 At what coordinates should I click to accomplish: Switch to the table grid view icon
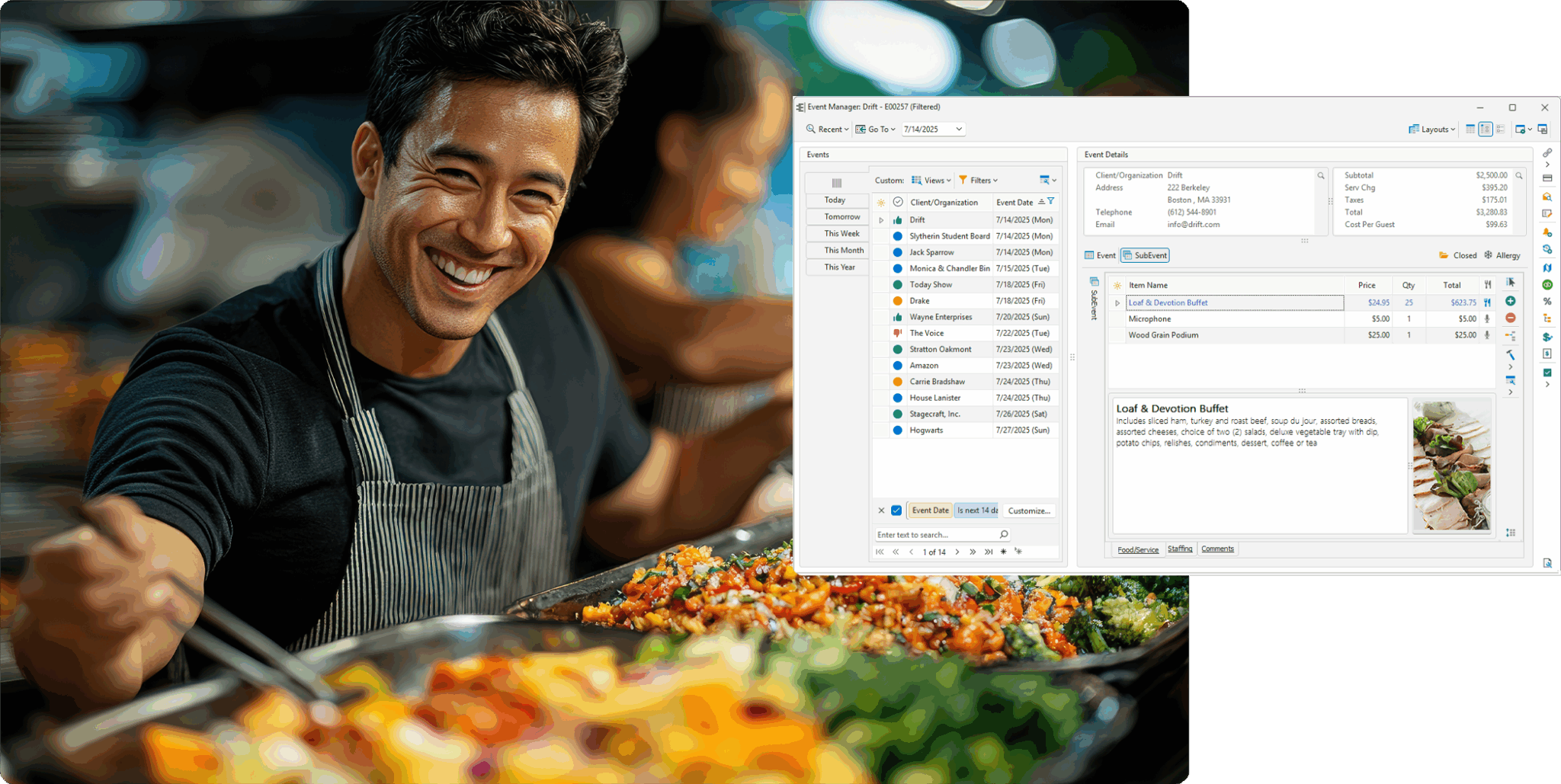tap(1470, 129)
